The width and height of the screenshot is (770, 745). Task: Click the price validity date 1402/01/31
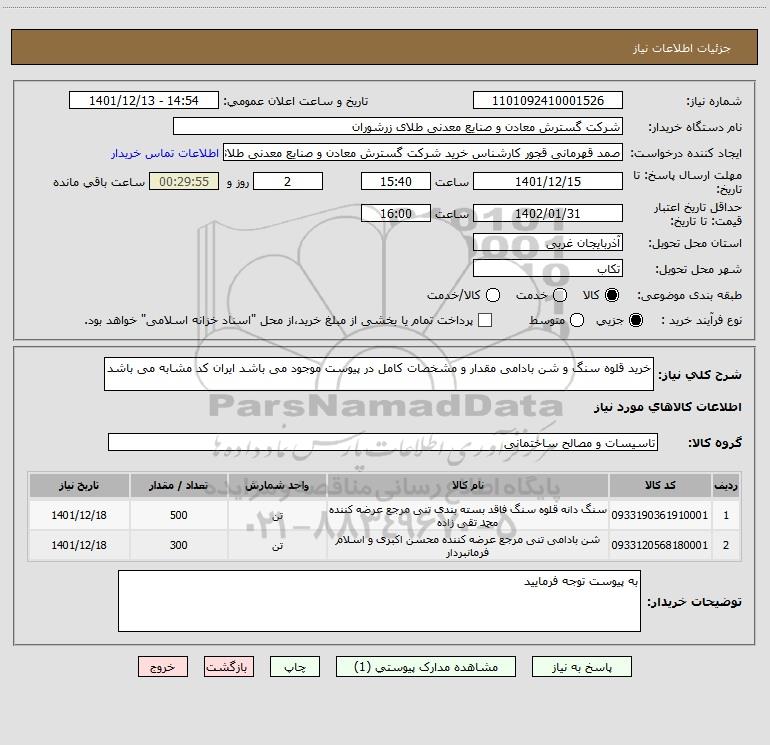coord(548,214)
